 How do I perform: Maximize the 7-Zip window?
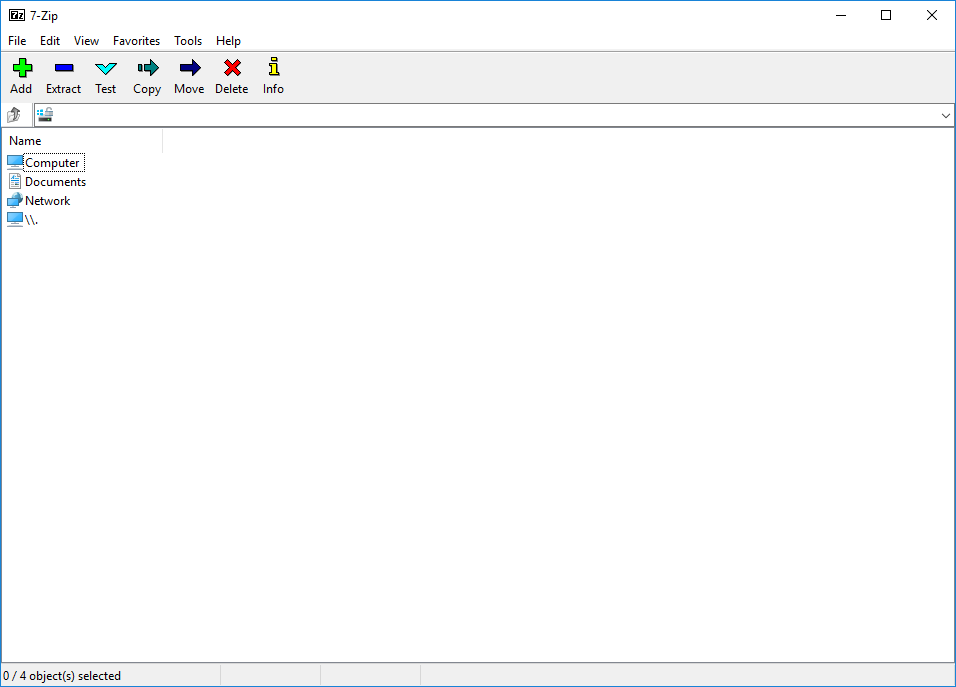click(886, 15)
